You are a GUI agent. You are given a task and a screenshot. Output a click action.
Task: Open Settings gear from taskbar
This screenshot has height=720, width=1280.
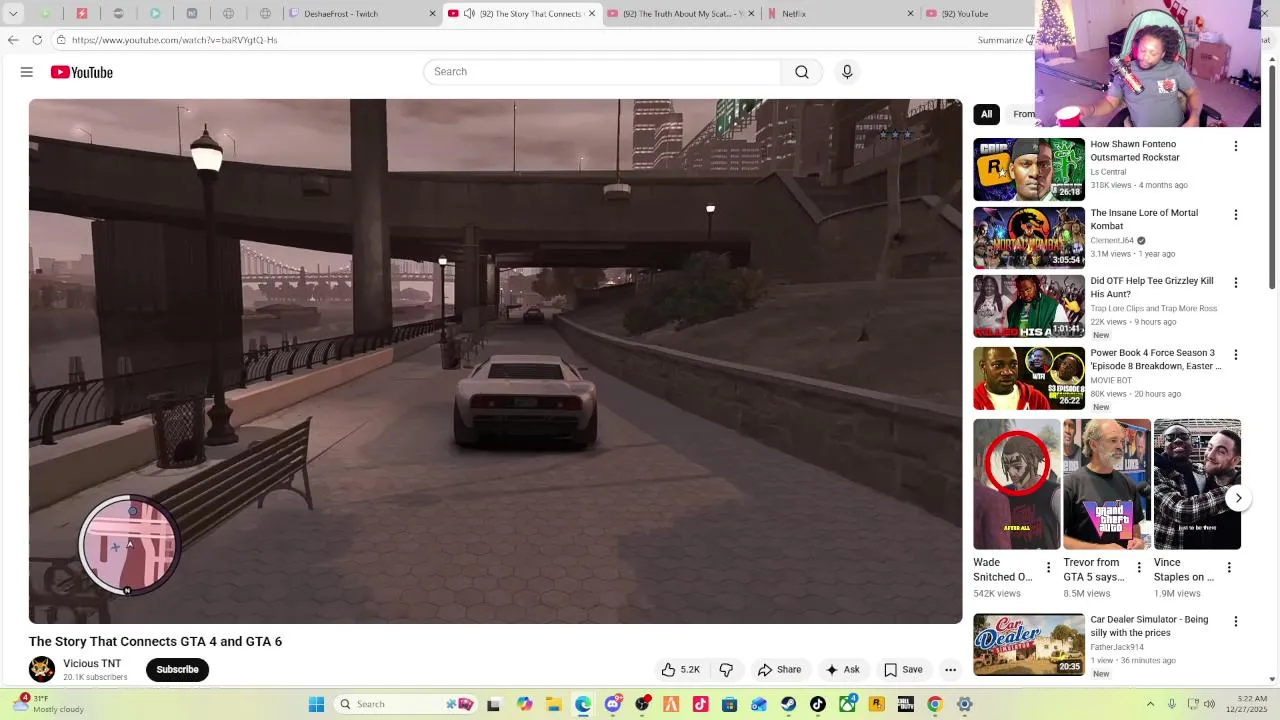(x=965, y=704)
